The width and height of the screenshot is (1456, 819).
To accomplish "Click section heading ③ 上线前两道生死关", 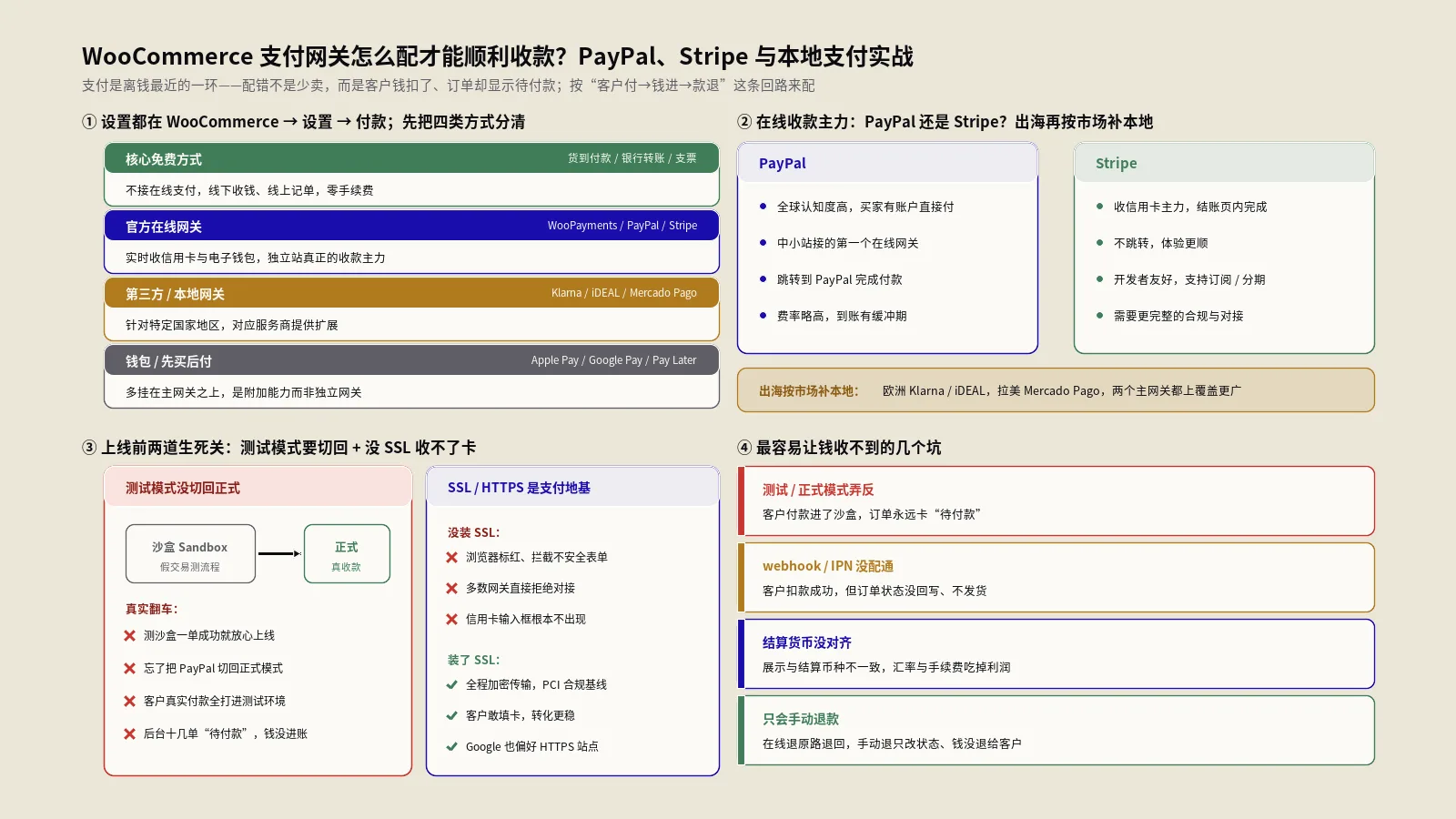I will tap(279, 448).
